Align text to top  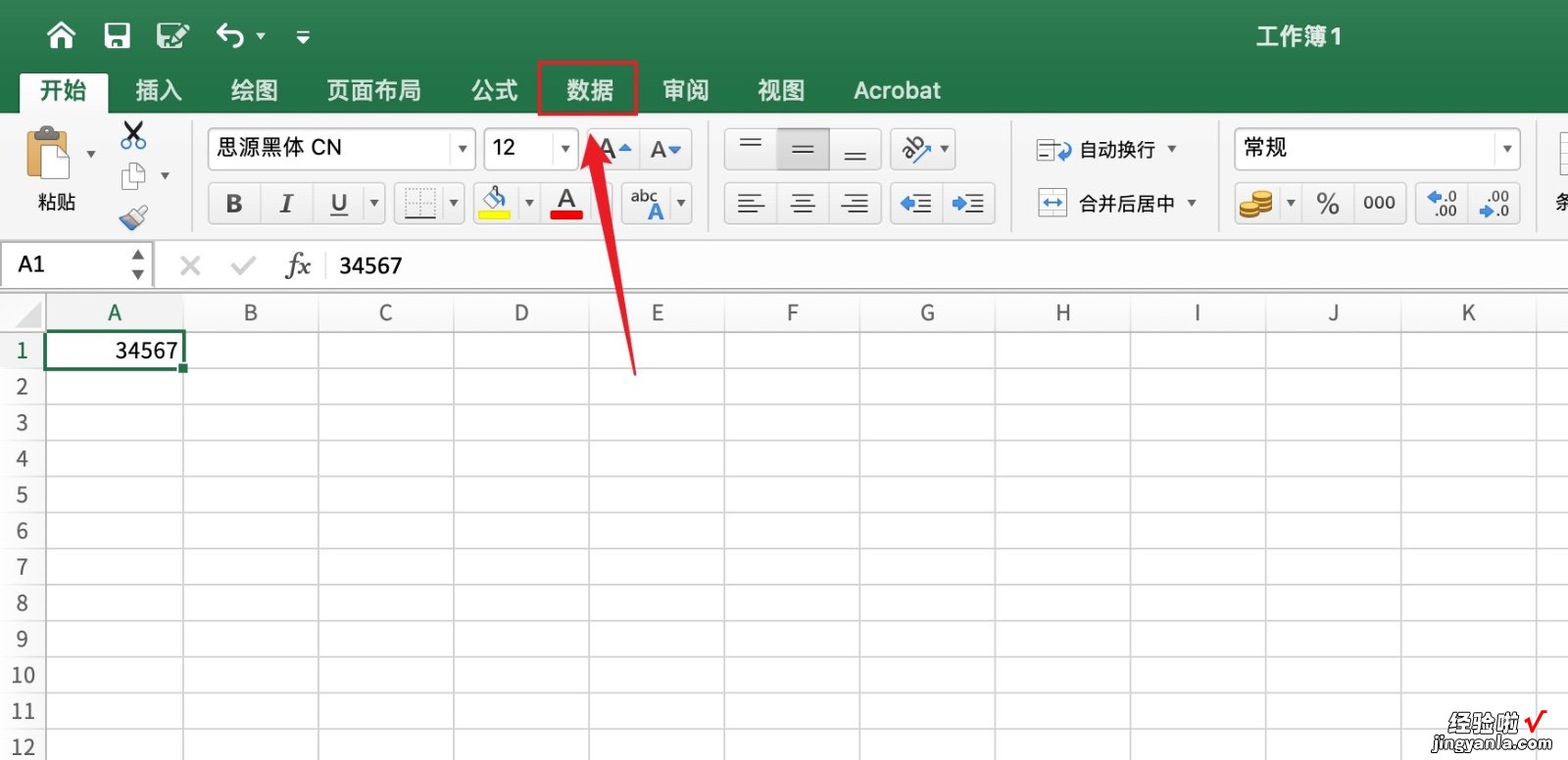coord(751,149)
